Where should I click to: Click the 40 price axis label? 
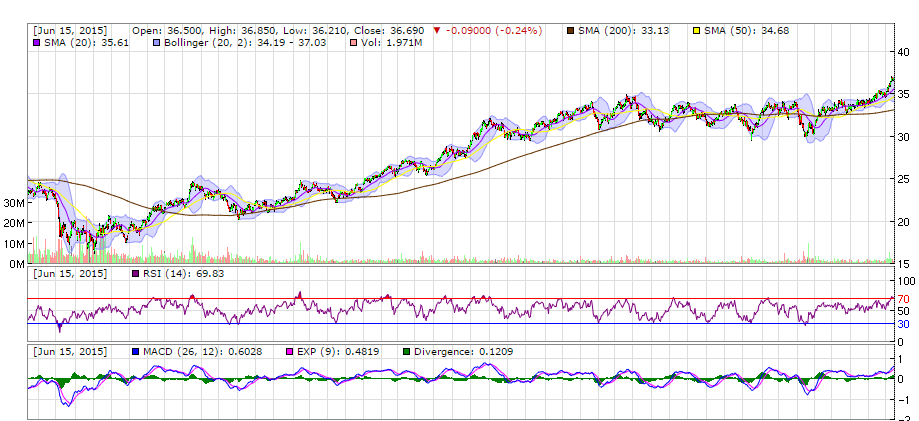point(903,52)
